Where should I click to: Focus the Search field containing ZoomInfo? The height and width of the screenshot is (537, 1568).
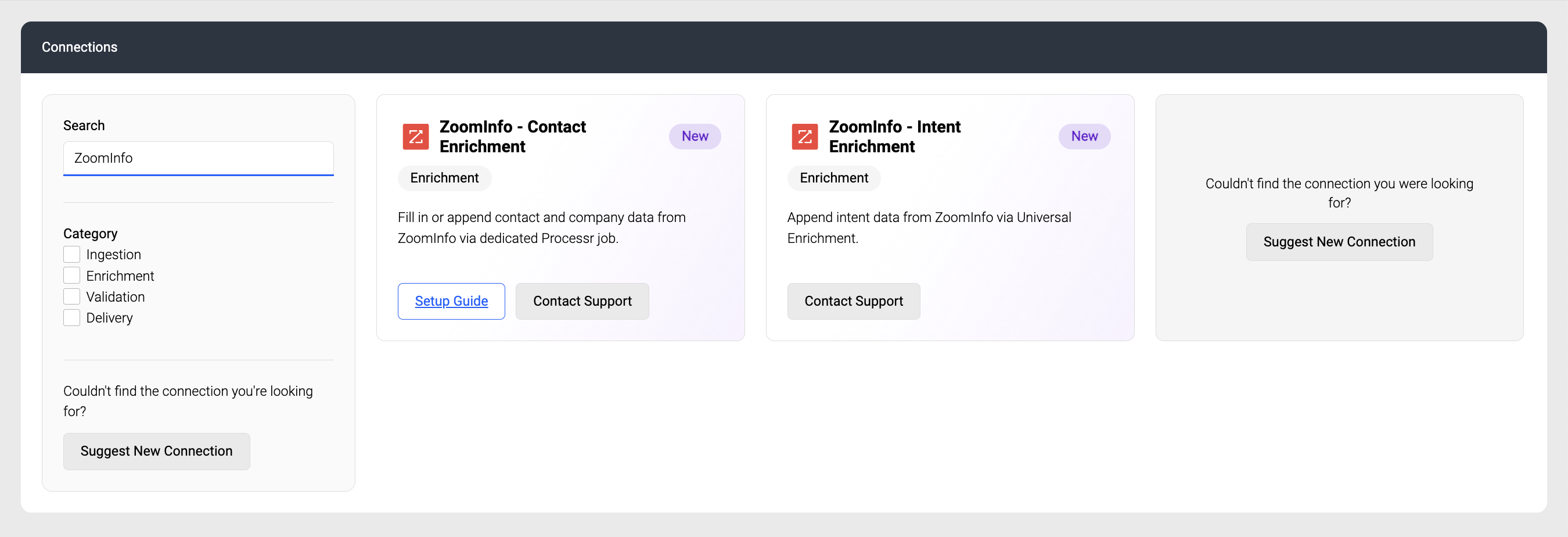click(x=199, y=158)
